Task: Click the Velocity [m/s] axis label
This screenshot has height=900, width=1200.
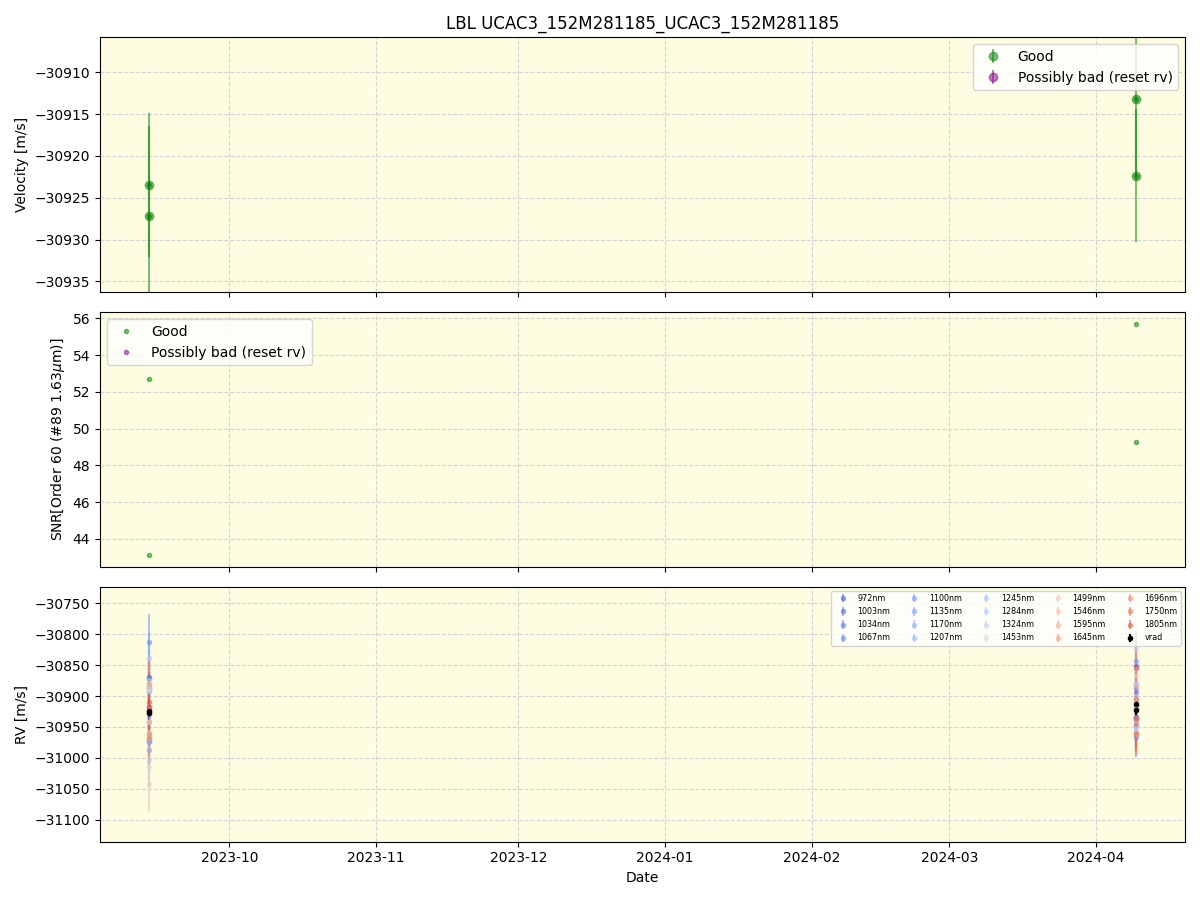Action: tap(21, 165)
